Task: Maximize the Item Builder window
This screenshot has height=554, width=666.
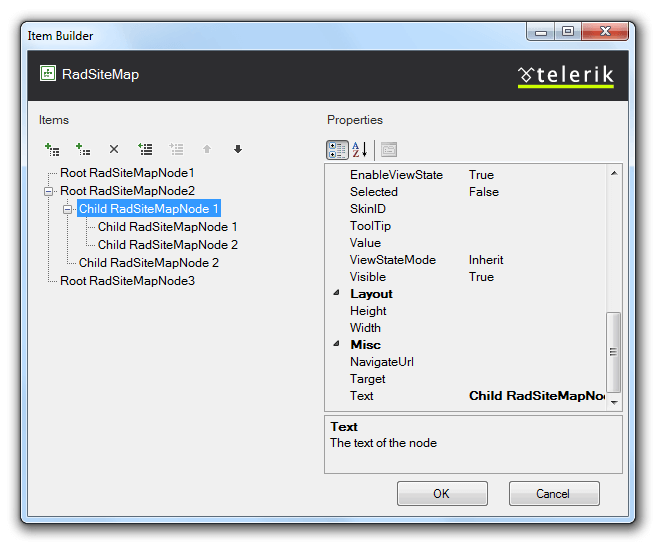Action: [x=568, y=32]
